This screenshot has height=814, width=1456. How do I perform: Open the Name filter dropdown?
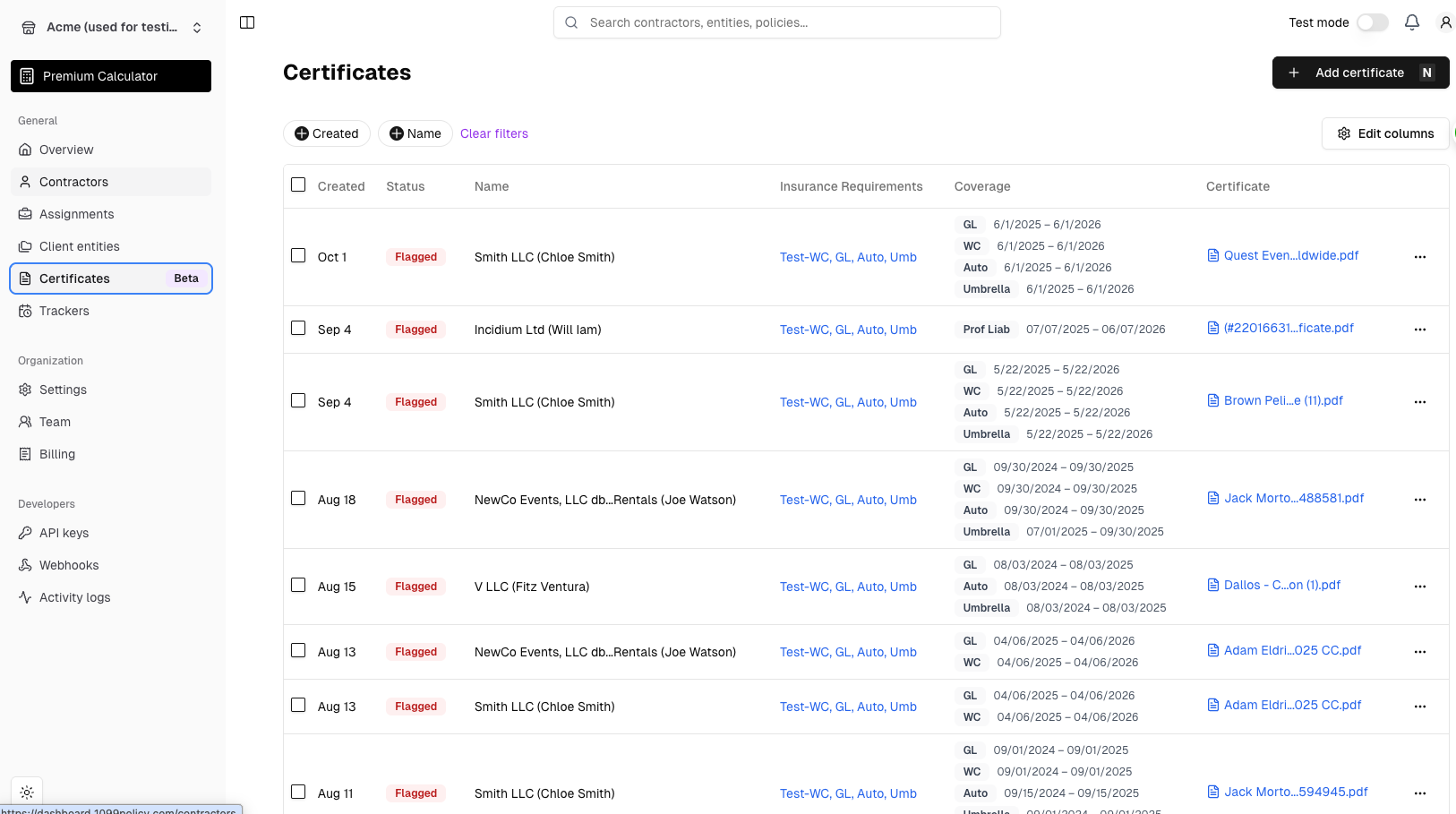click(x=415, y=133)
